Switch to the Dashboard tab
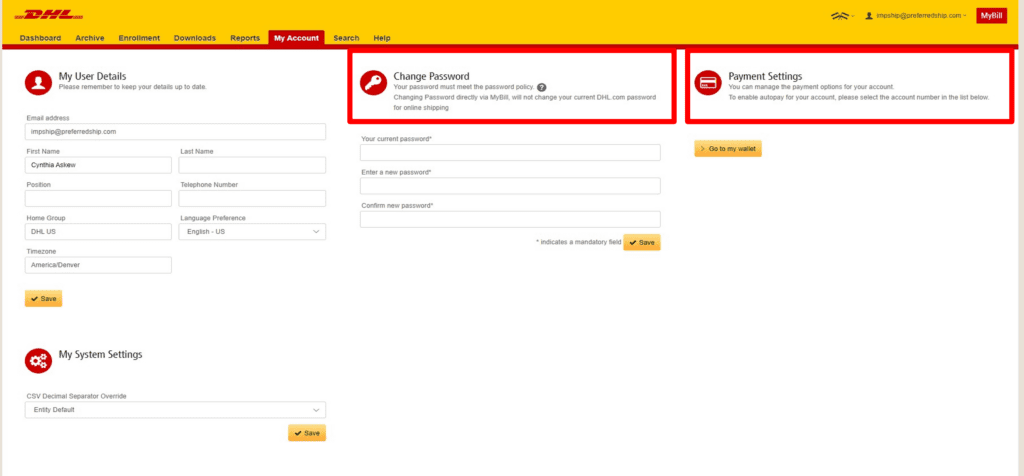The width and height of the screenshot is (1024, 476). click(40, 38)
